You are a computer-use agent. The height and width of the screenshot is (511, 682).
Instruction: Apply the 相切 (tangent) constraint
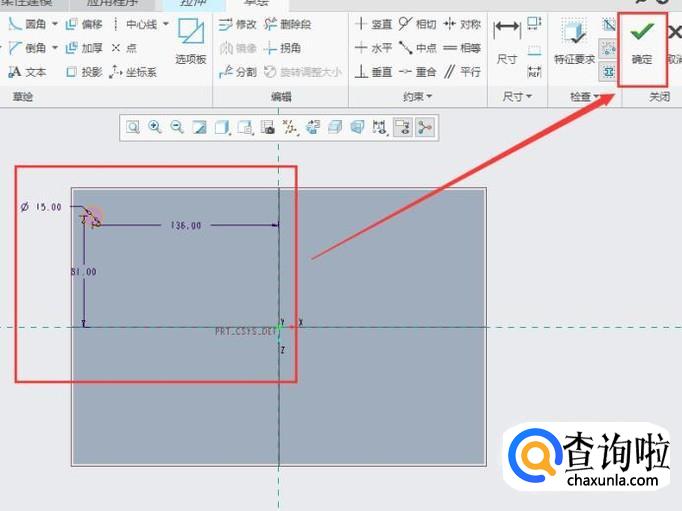pyautogui.click(x=418, y=24)
